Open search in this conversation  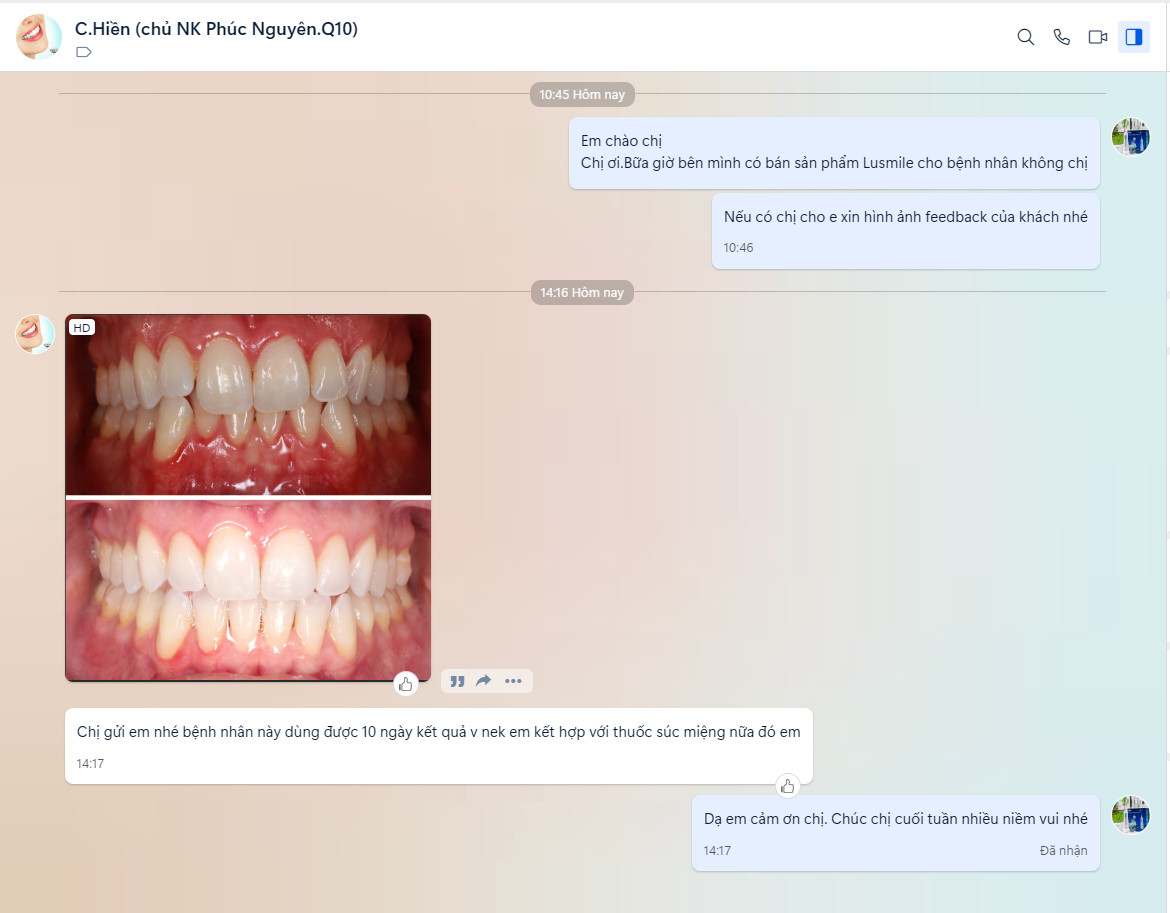coord(1025,37)
